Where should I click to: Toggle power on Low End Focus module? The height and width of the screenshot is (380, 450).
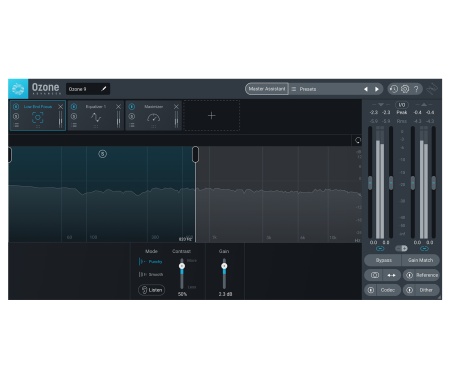click(x=16, y=107)
